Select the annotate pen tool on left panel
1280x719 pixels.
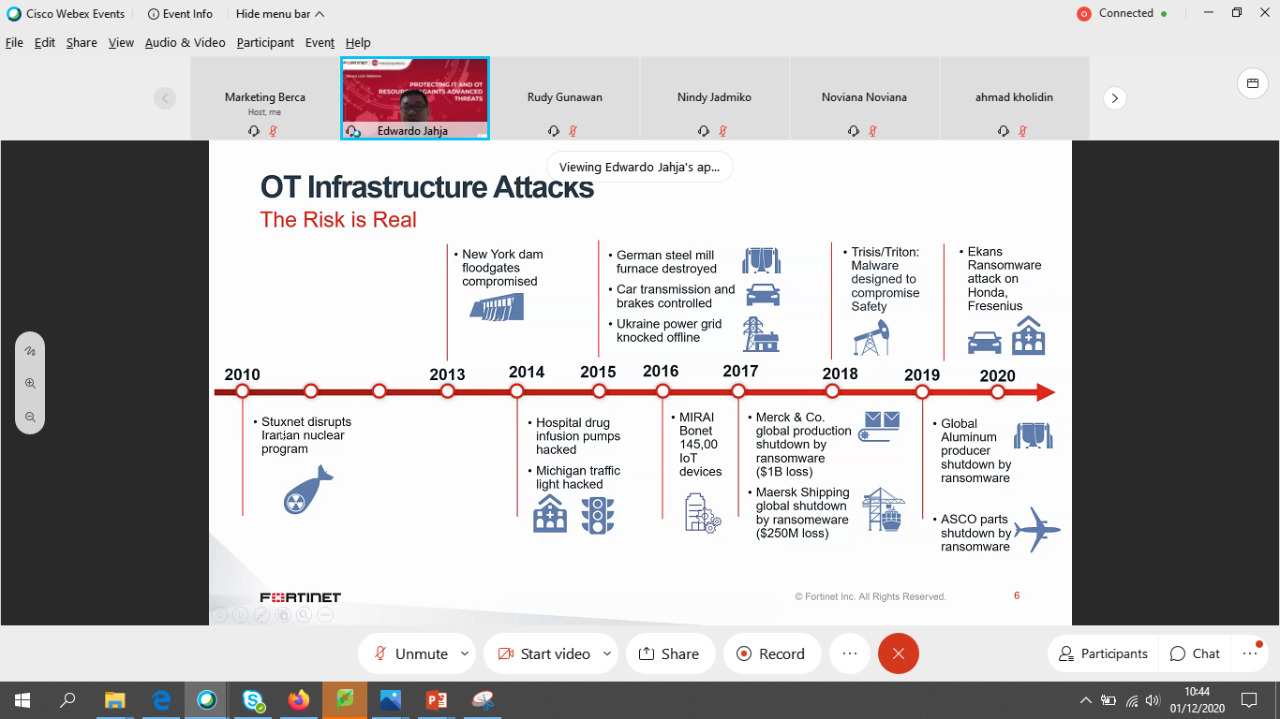click(x=30, y=351)
